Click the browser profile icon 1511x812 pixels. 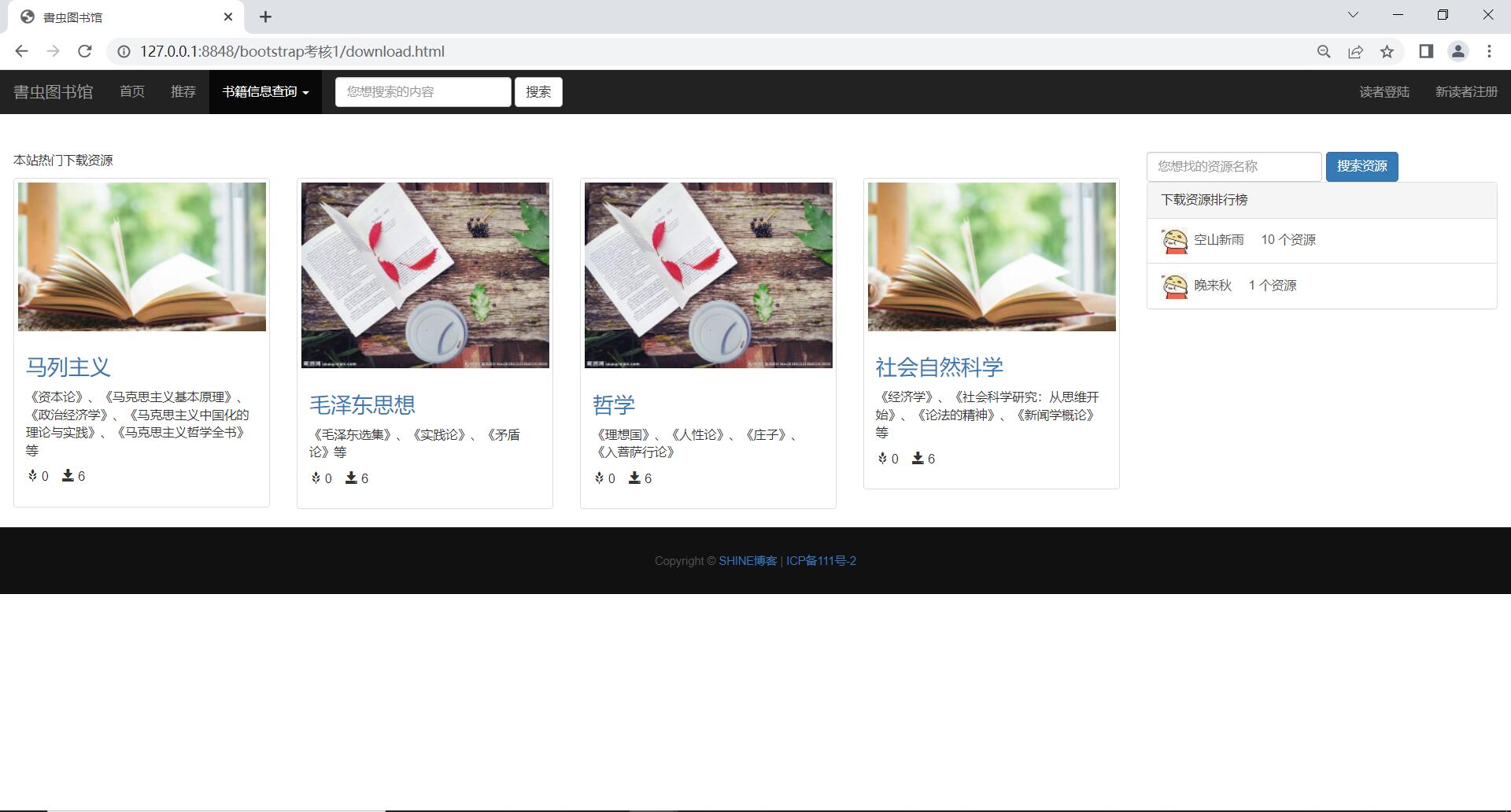(1457, 51)
